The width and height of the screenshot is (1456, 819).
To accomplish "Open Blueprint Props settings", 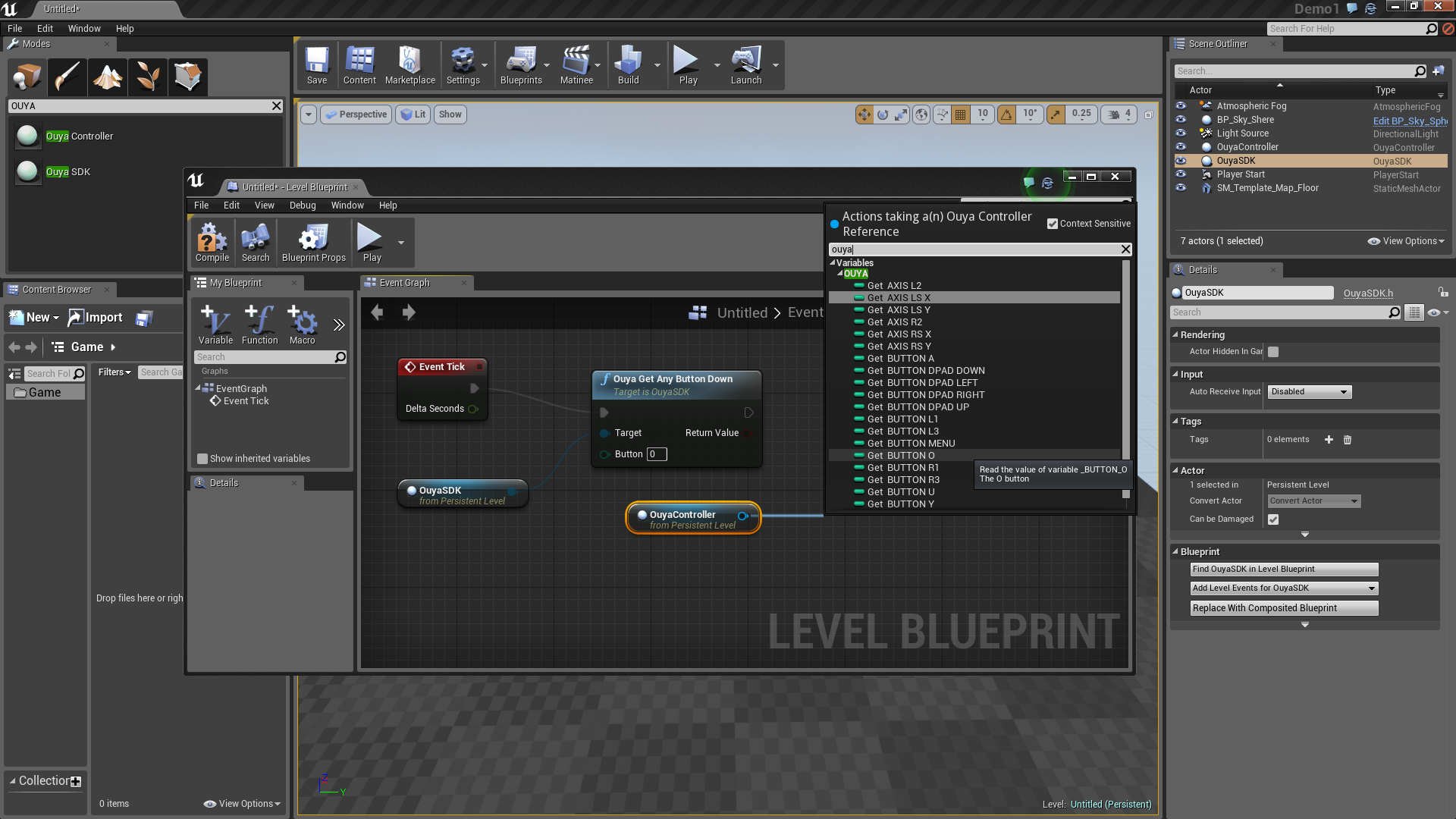I will click(313, 241).
